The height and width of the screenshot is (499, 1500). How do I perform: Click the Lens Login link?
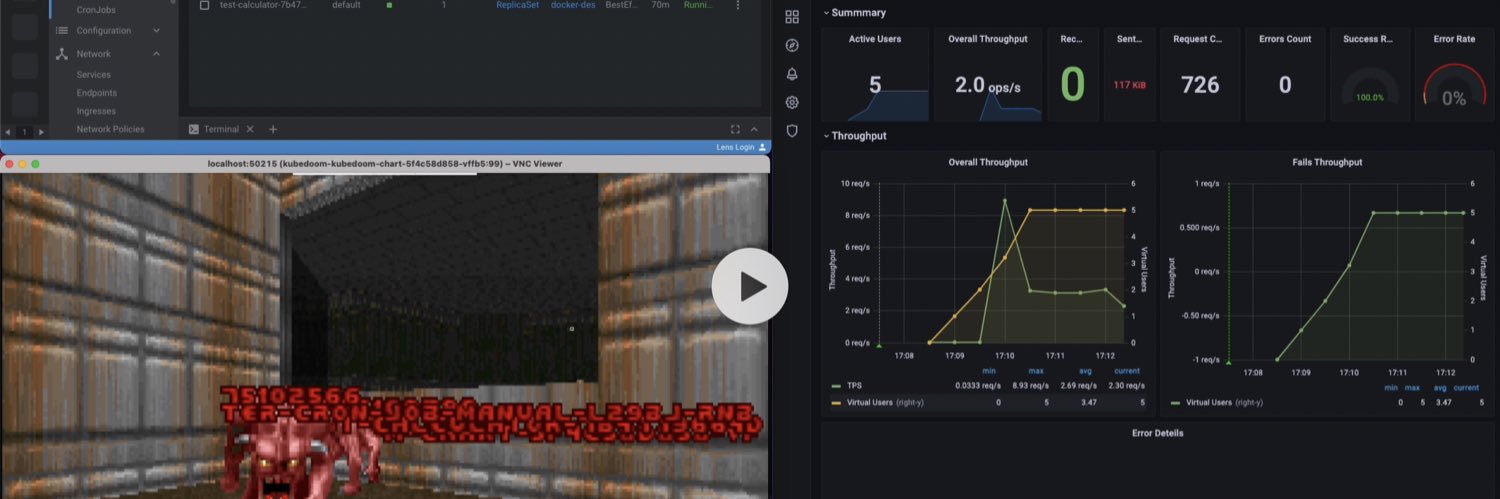click(735, 147)
